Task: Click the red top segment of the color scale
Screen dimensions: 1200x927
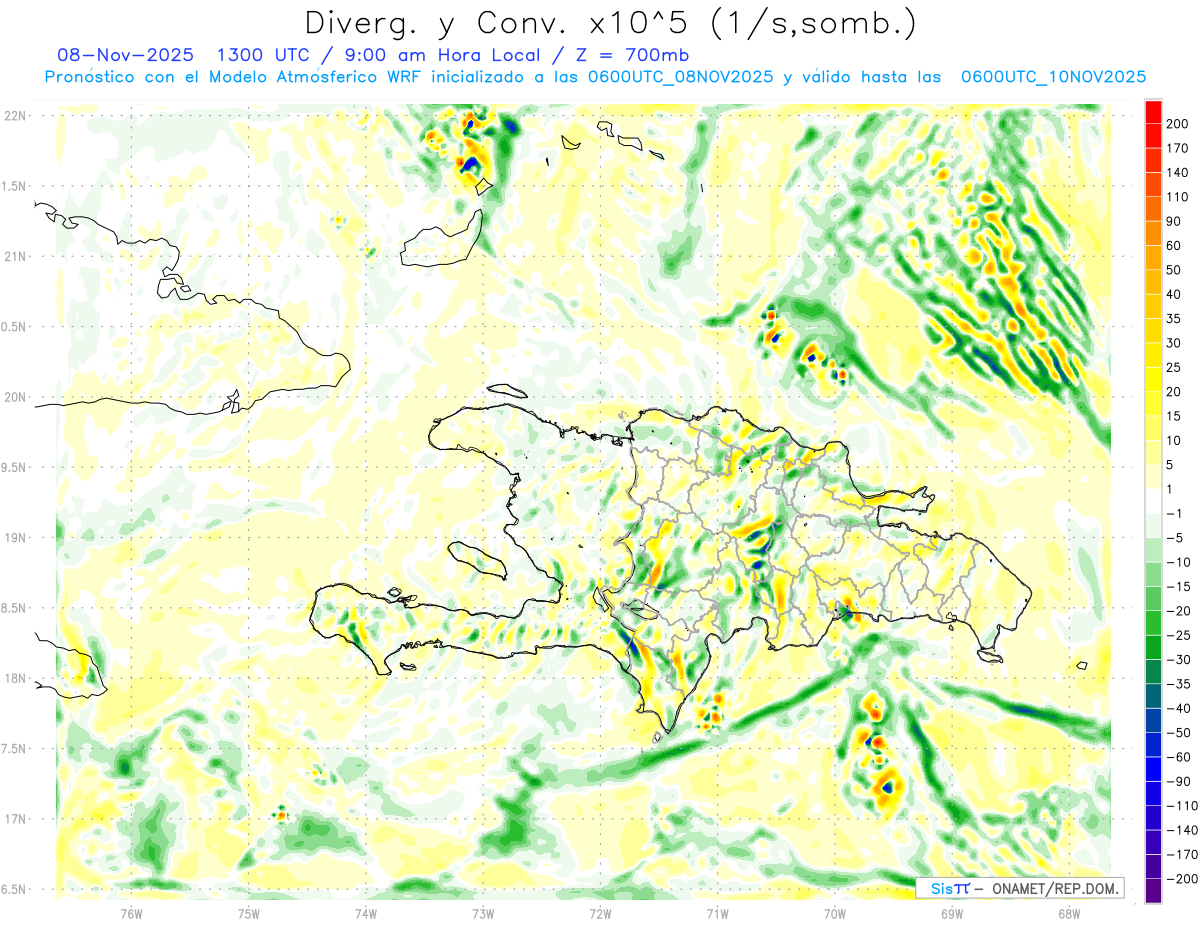Action: click(1153, 112)
